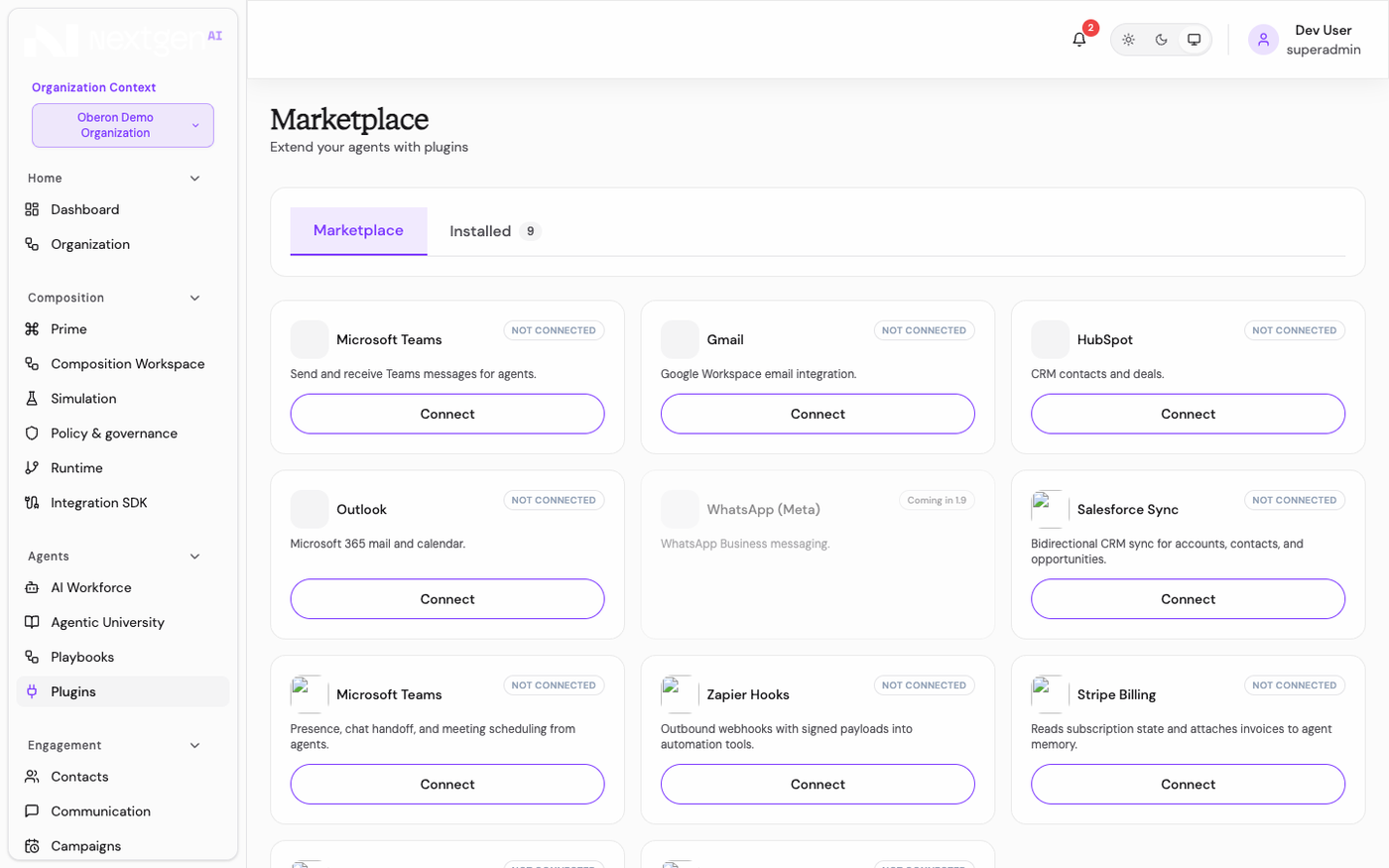Connect the Stripe Billing plugin
This screenshot has height=868, width=1389.
[x=1188, y=785]
